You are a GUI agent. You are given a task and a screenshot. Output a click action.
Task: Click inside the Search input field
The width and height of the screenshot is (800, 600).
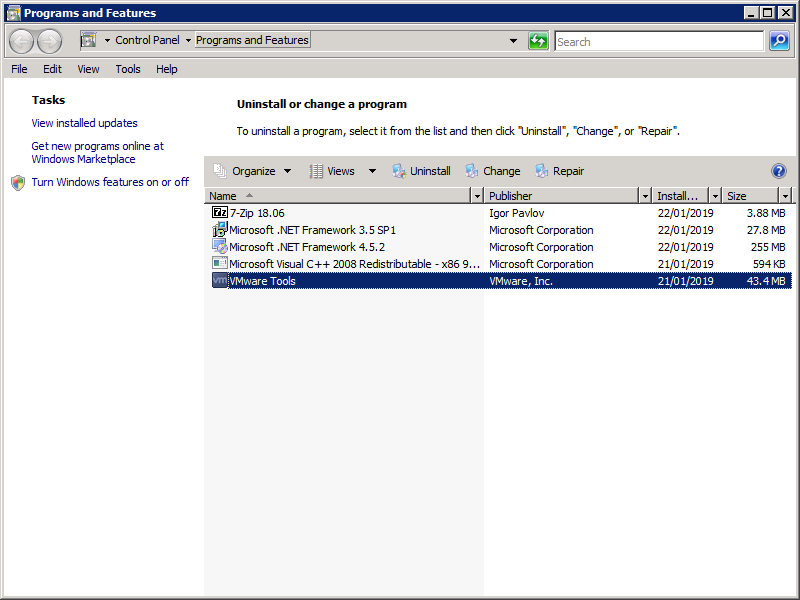coord(659,41)
